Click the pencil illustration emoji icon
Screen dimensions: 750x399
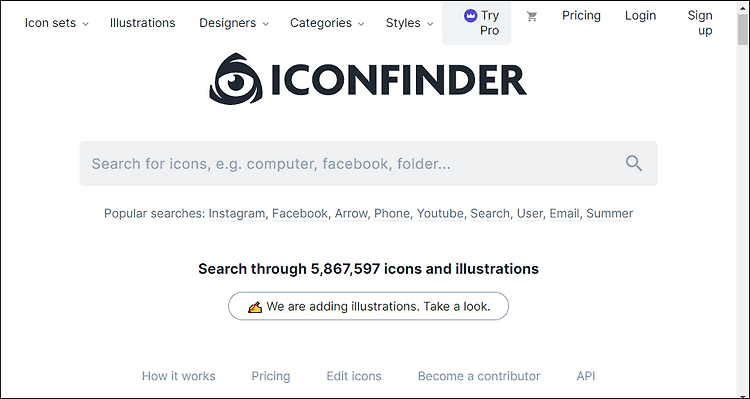255,307
